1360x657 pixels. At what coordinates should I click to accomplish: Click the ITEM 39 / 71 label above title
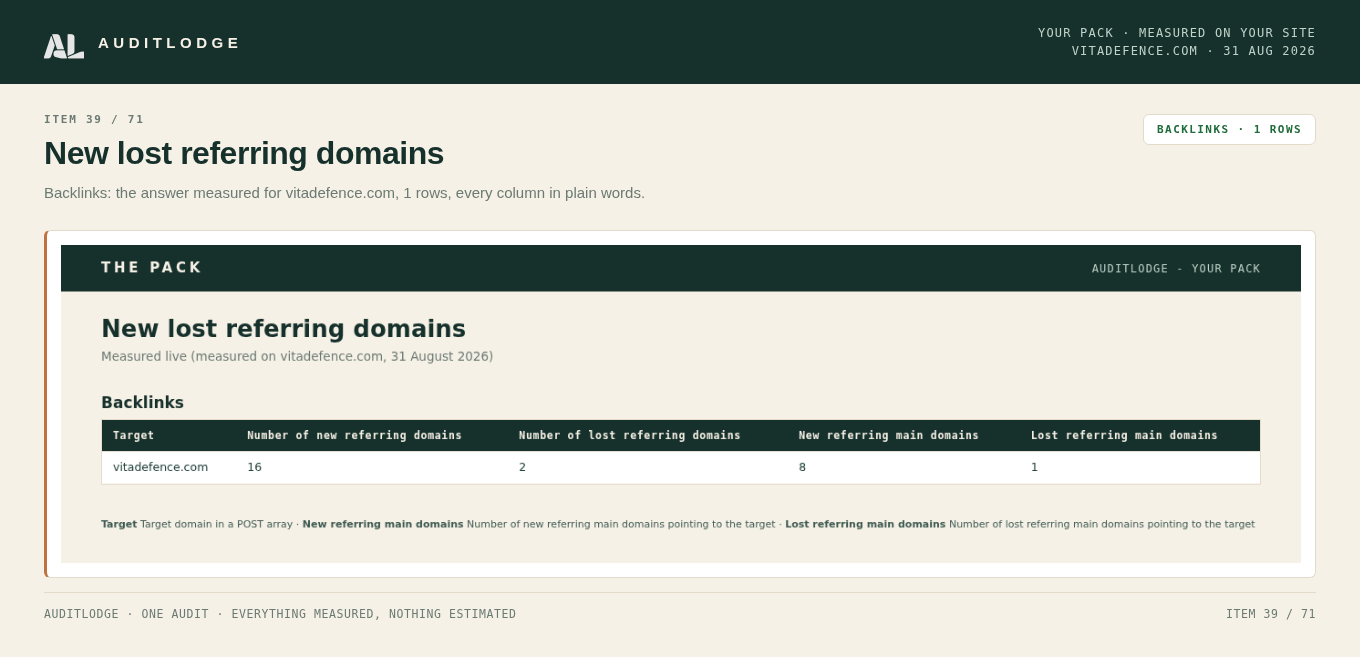[x=94, y=119]
